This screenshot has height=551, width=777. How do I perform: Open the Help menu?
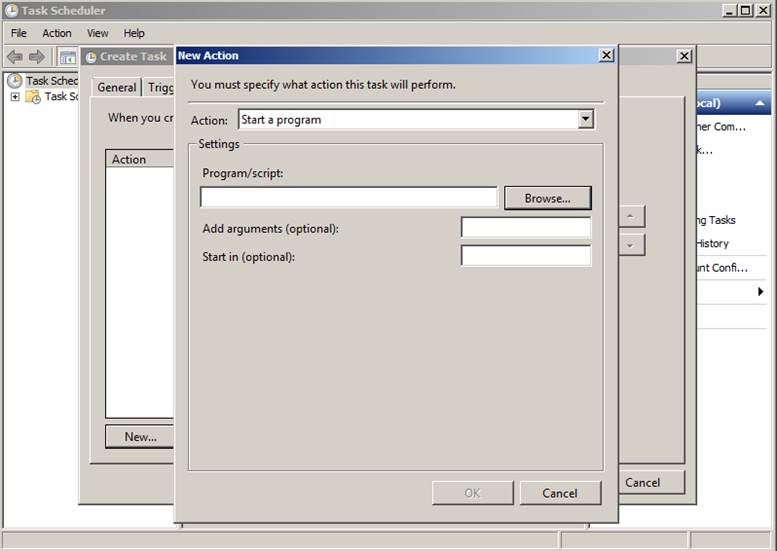134,33
